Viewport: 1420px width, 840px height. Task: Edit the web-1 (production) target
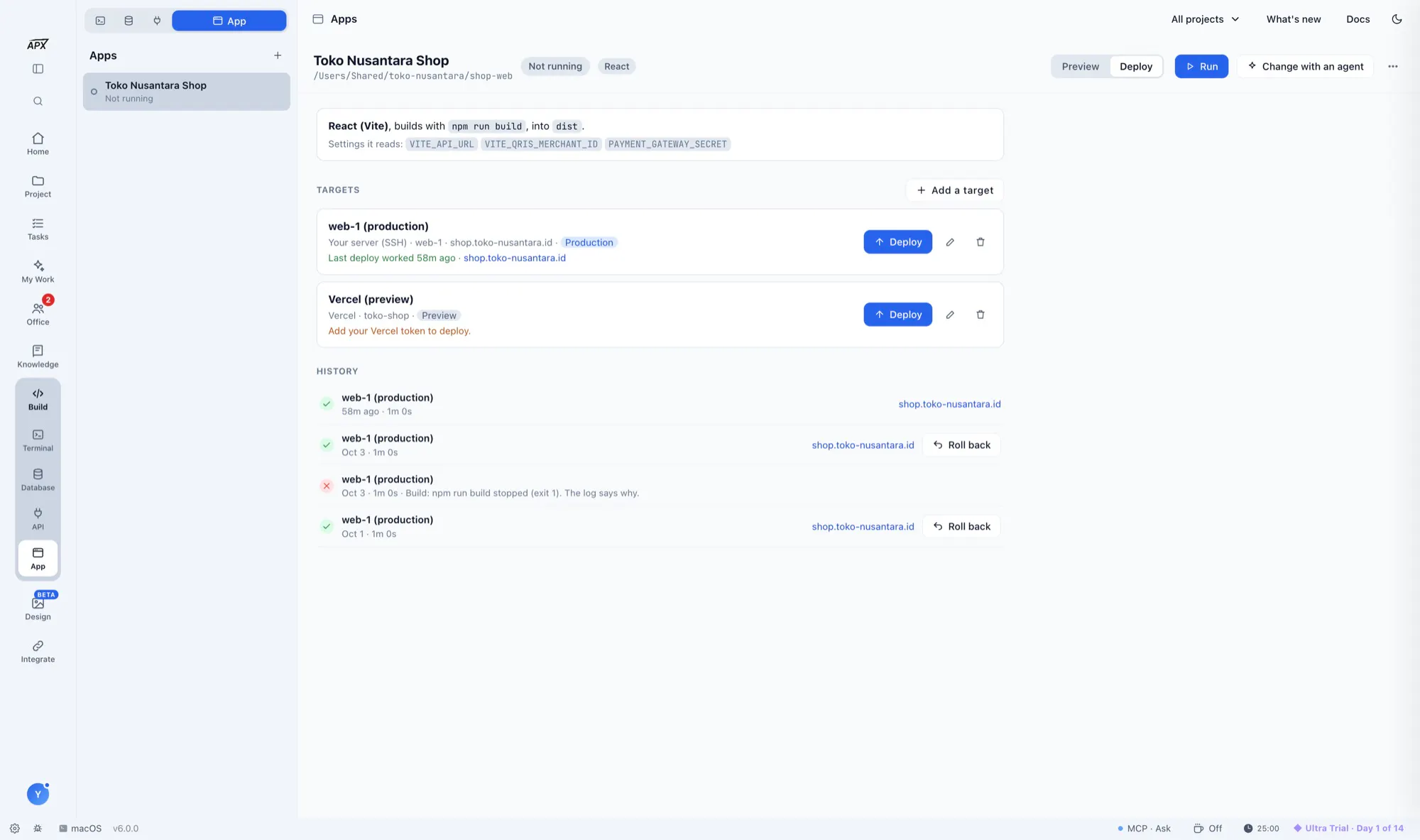click(950, 242)
